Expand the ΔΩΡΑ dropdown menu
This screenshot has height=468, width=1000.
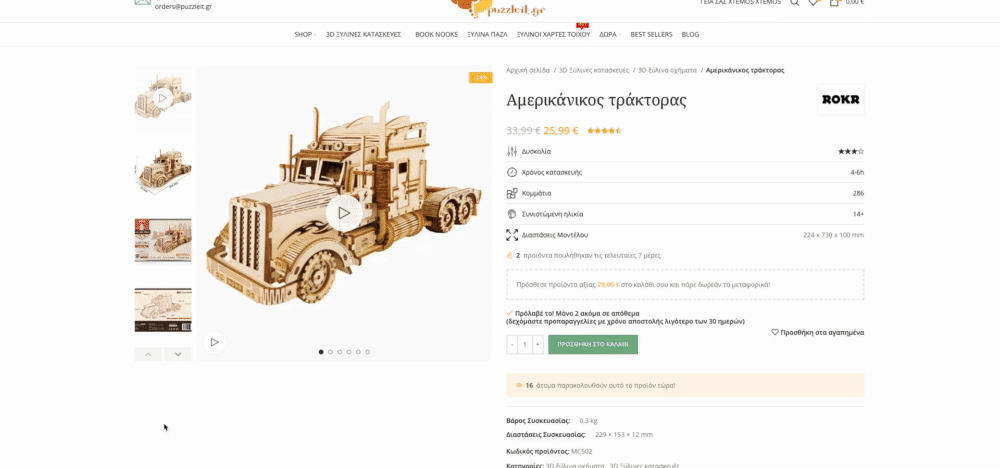pos(610,34)
